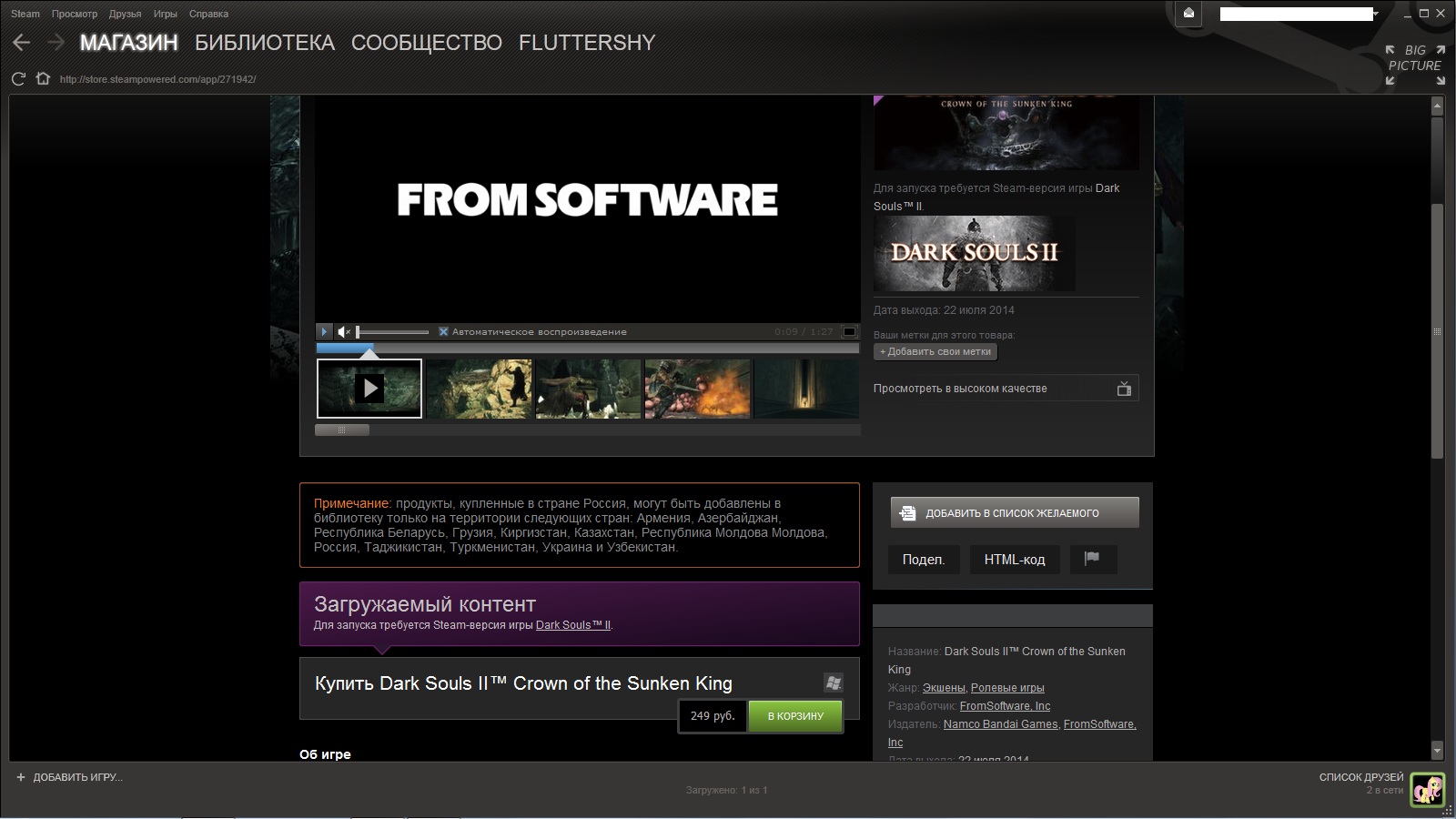
Task: Click the 249 руб. price label
Action: pos(713,716)
